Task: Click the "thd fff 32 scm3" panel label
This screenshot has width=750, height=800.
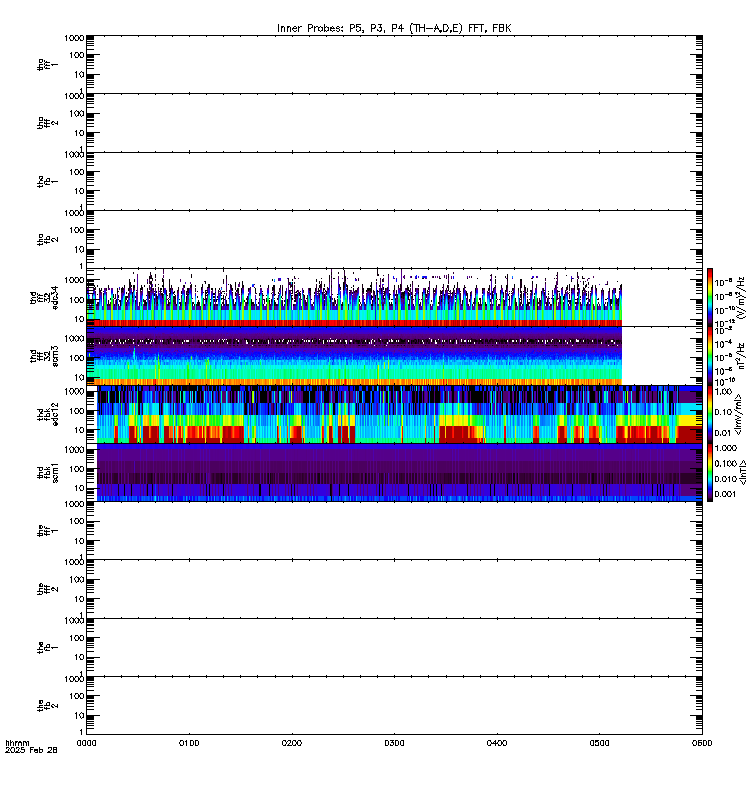Action: [x=44, y=356]
